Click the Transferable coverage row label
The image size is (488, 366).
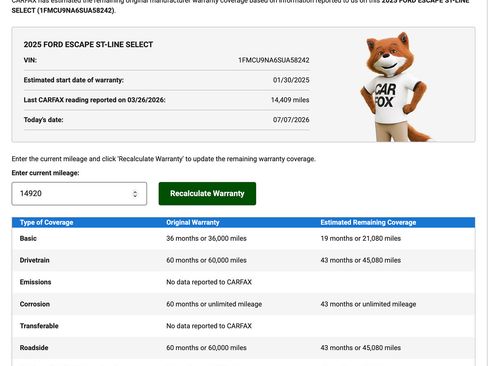(39, 326)
